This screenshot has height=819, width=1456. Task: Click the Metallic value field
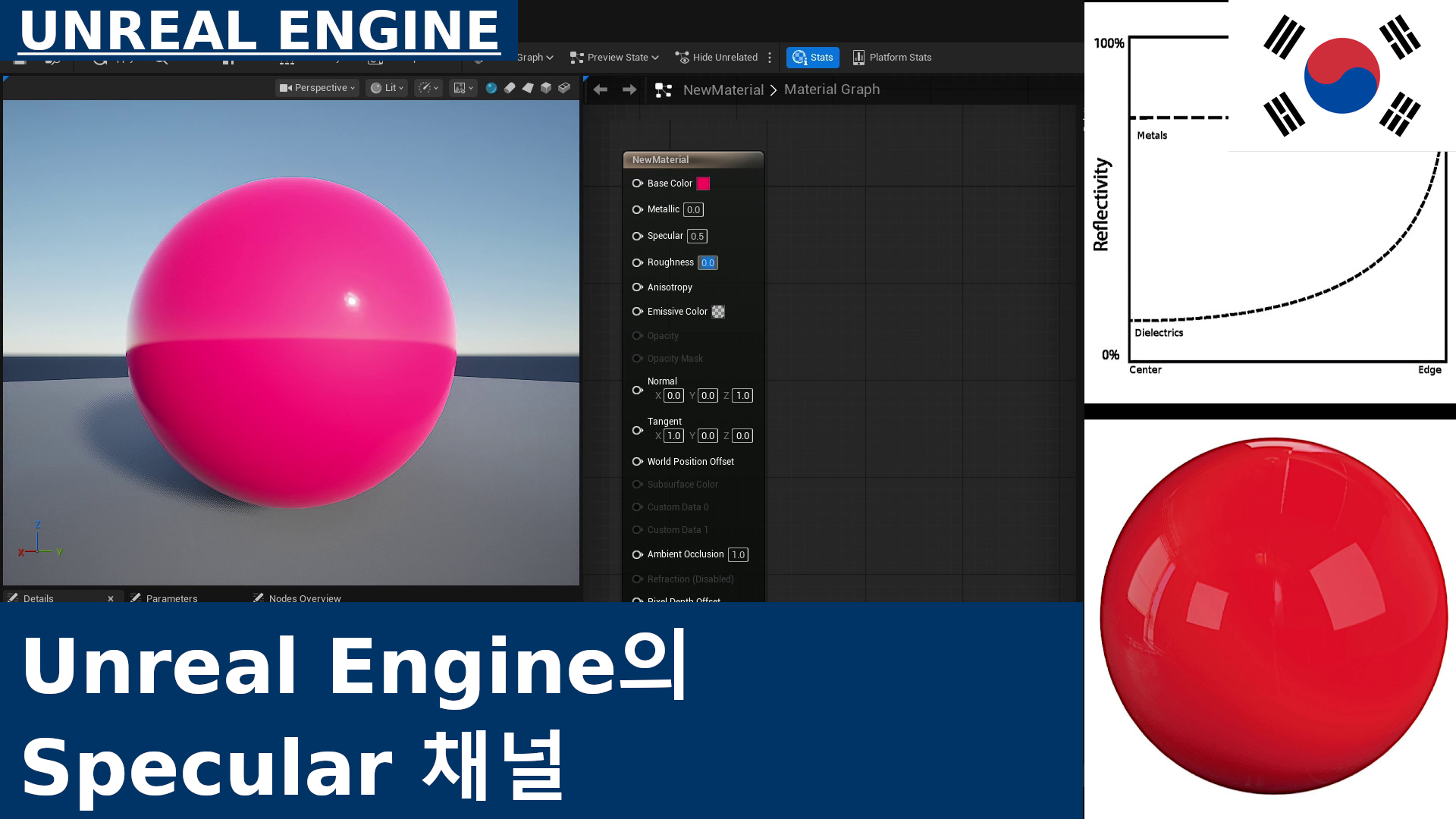693,210
